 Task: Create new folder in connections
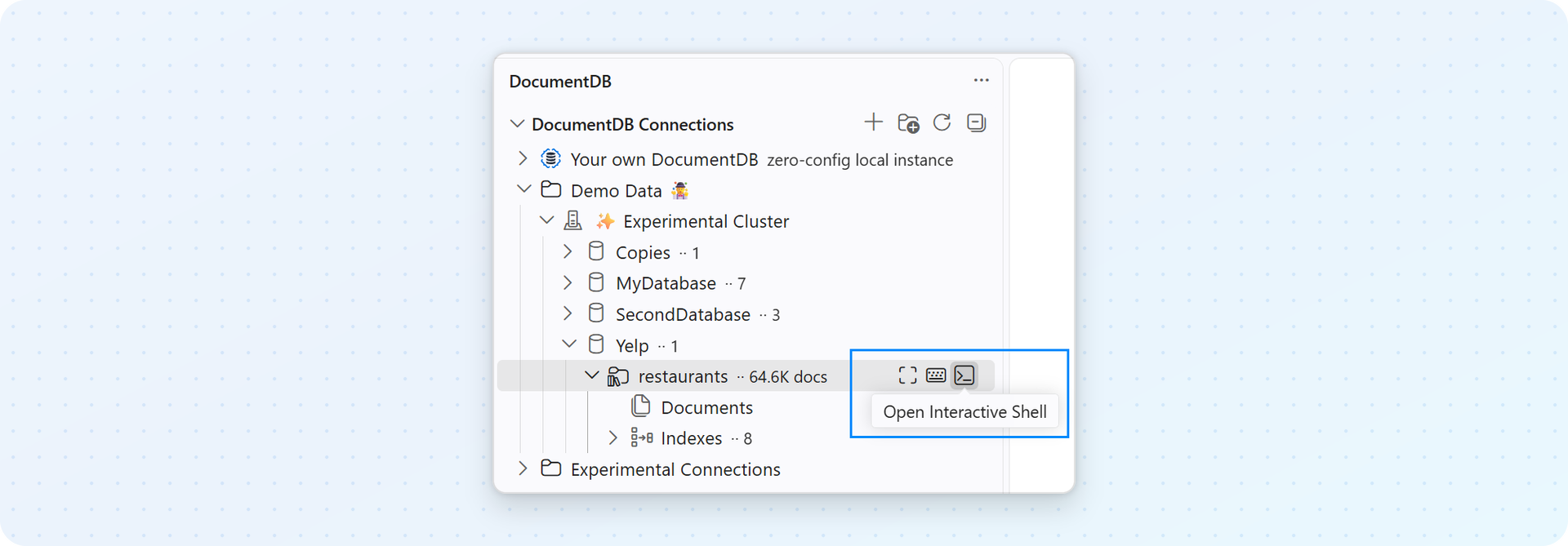(908, 123)
